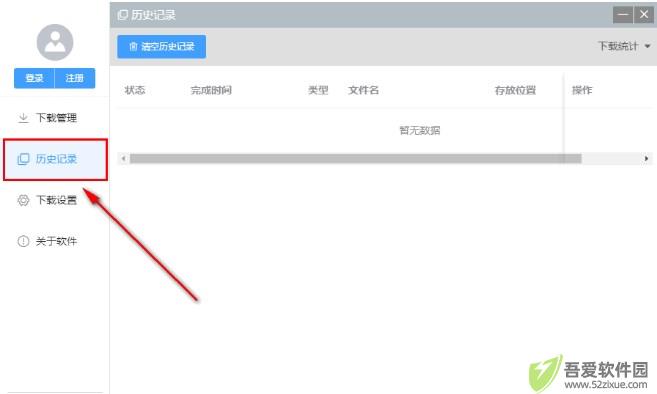The image size is (657, 394).
Task: Click the 文件名 column header
Action: [x=363, y=90]
